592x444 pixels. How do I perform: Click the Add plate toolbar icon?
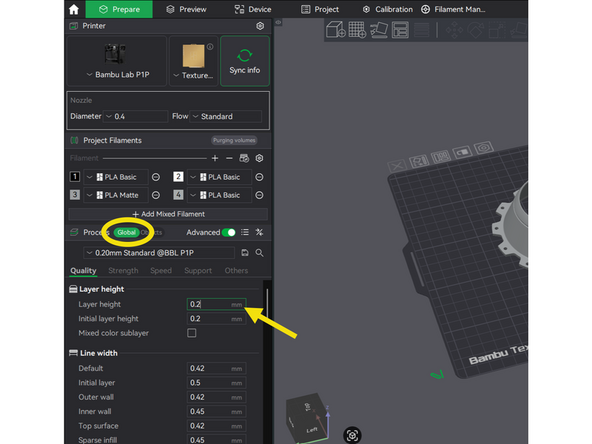pos(357,29)
